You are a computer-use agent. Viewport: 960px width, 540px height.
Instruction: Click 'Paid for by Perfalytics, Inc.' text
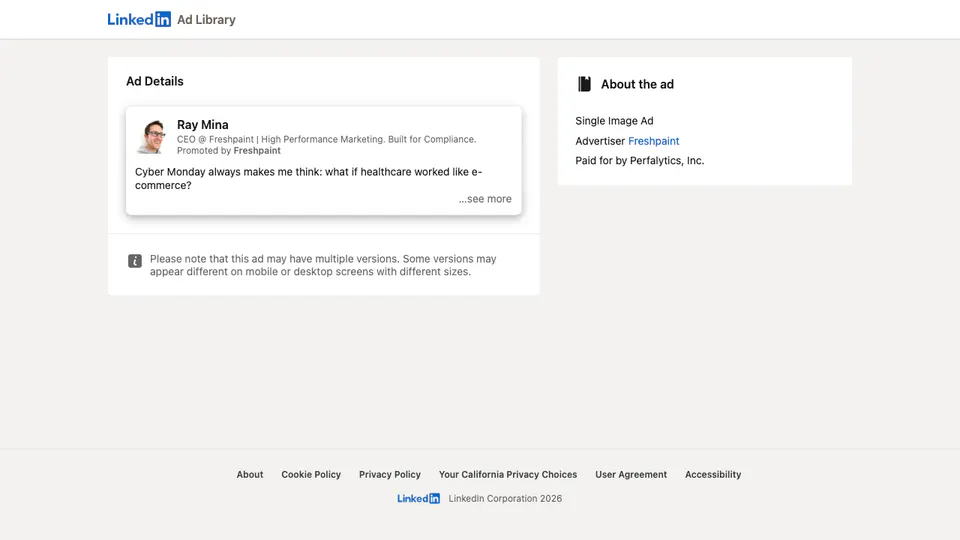tap(640, 160)
